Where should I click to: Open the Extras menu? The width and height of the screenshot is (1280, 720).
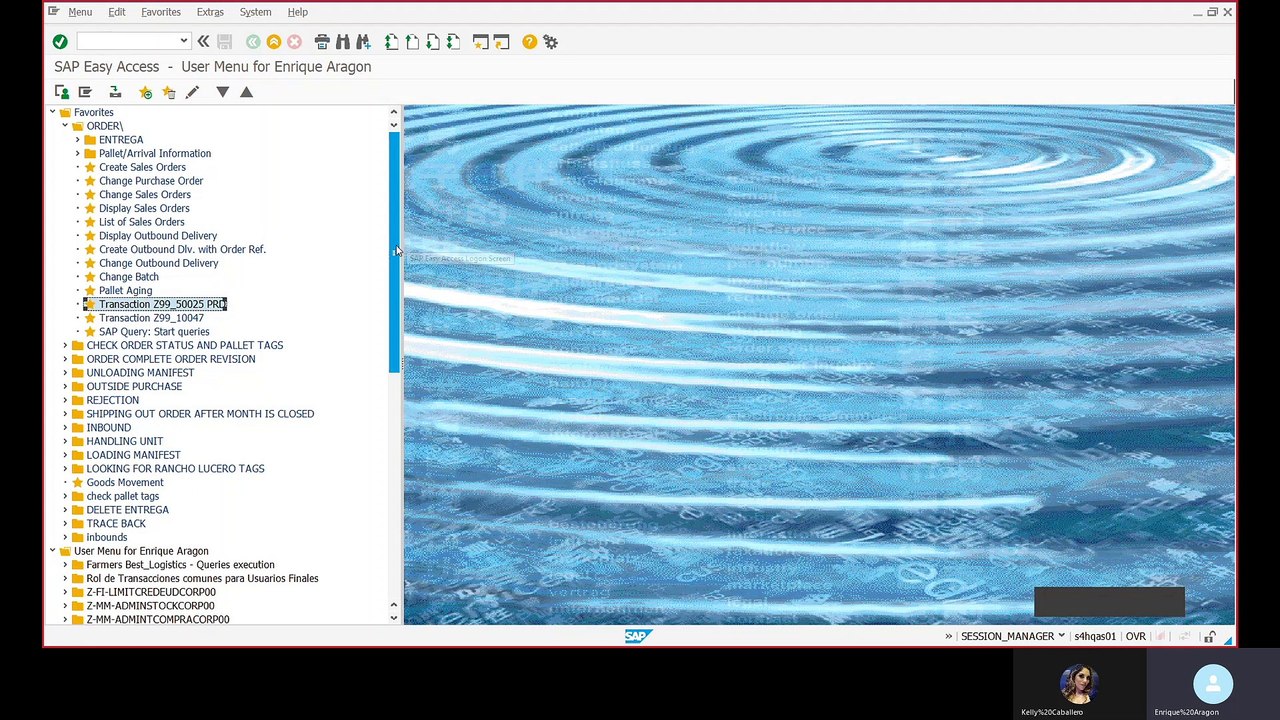(210, 12)
